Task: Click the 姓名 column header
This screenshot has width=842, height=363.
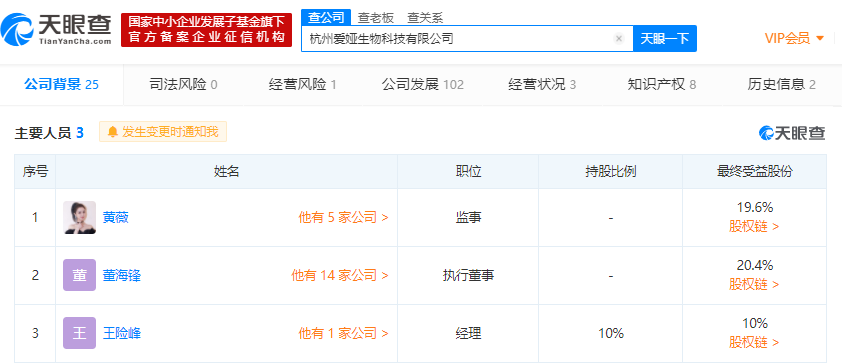Action: 227,172
